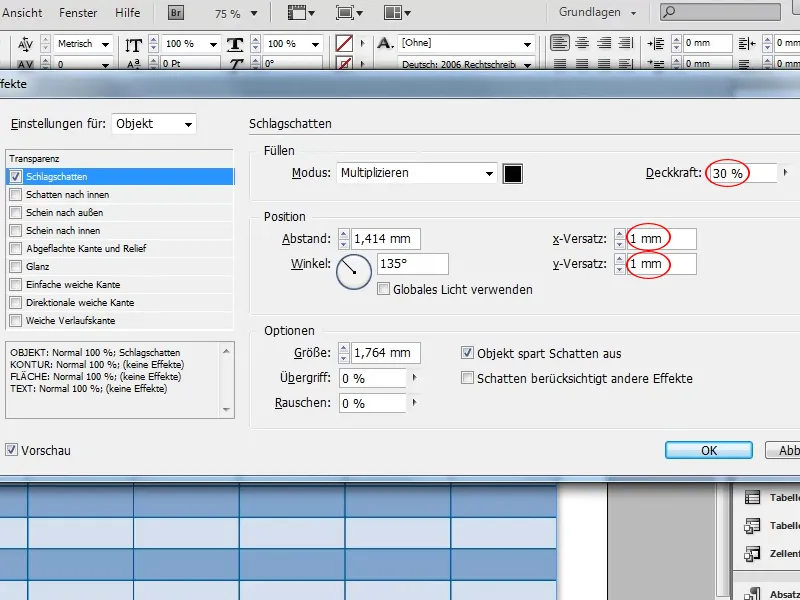Confirm the effects dialog with OK
This screenshot has height=600, width=800.
(x=709, y=450)
